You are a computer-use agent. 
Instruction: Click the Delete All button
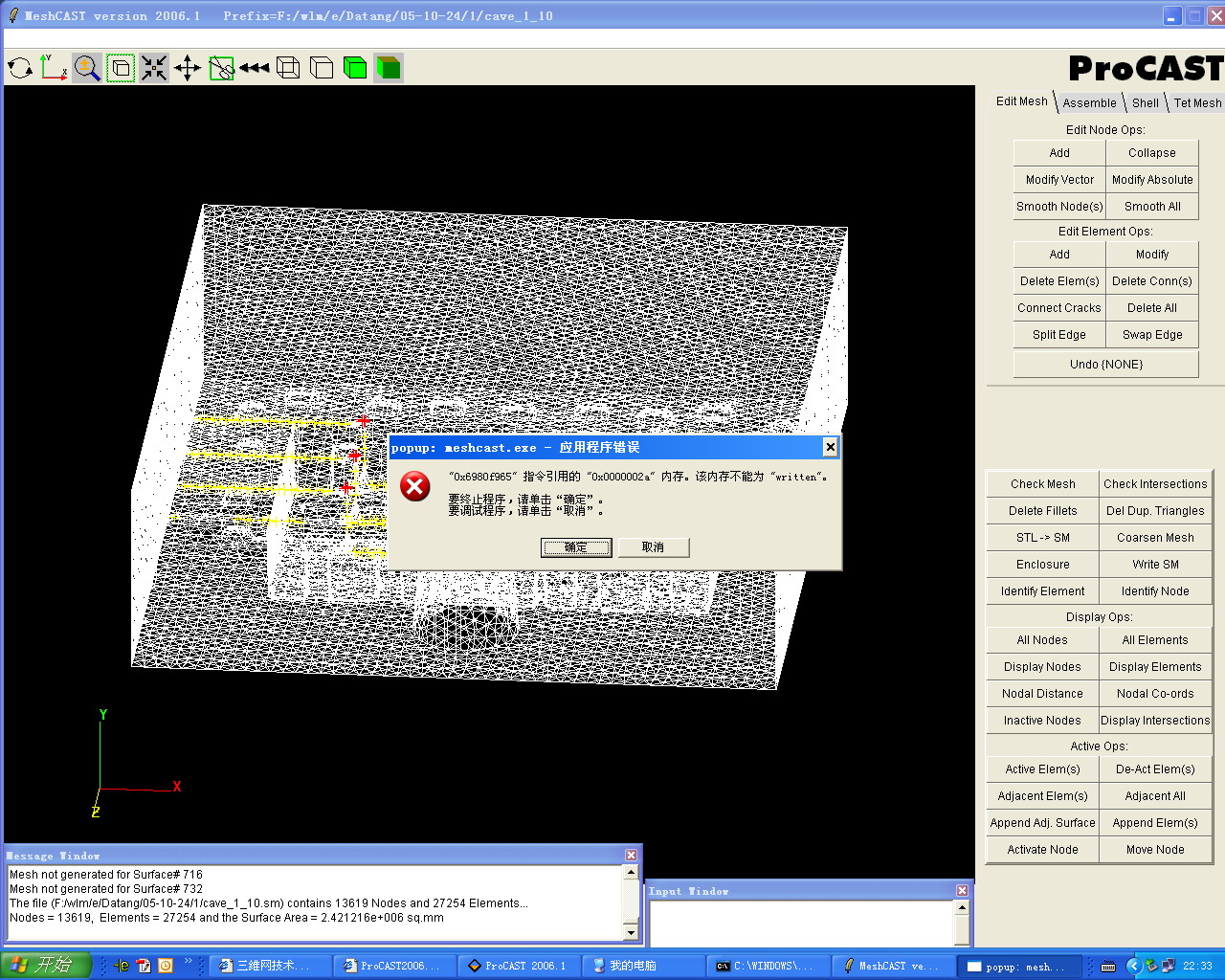click(x=1152, y=308)
